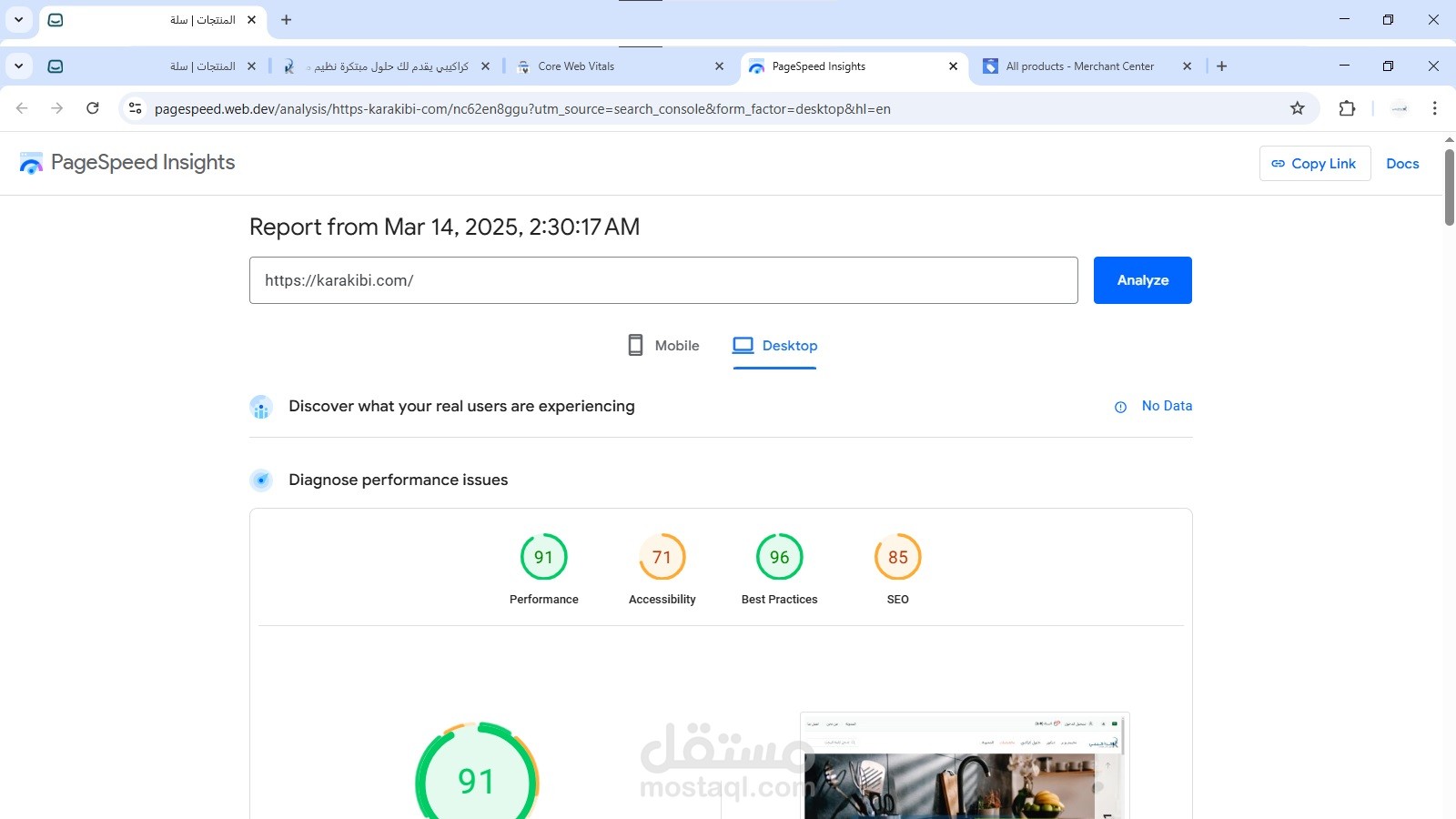Click the Performance score gauge 91
Image resolution: width=1456 pixels, height=819 pixels.
[x=544, y=557]
